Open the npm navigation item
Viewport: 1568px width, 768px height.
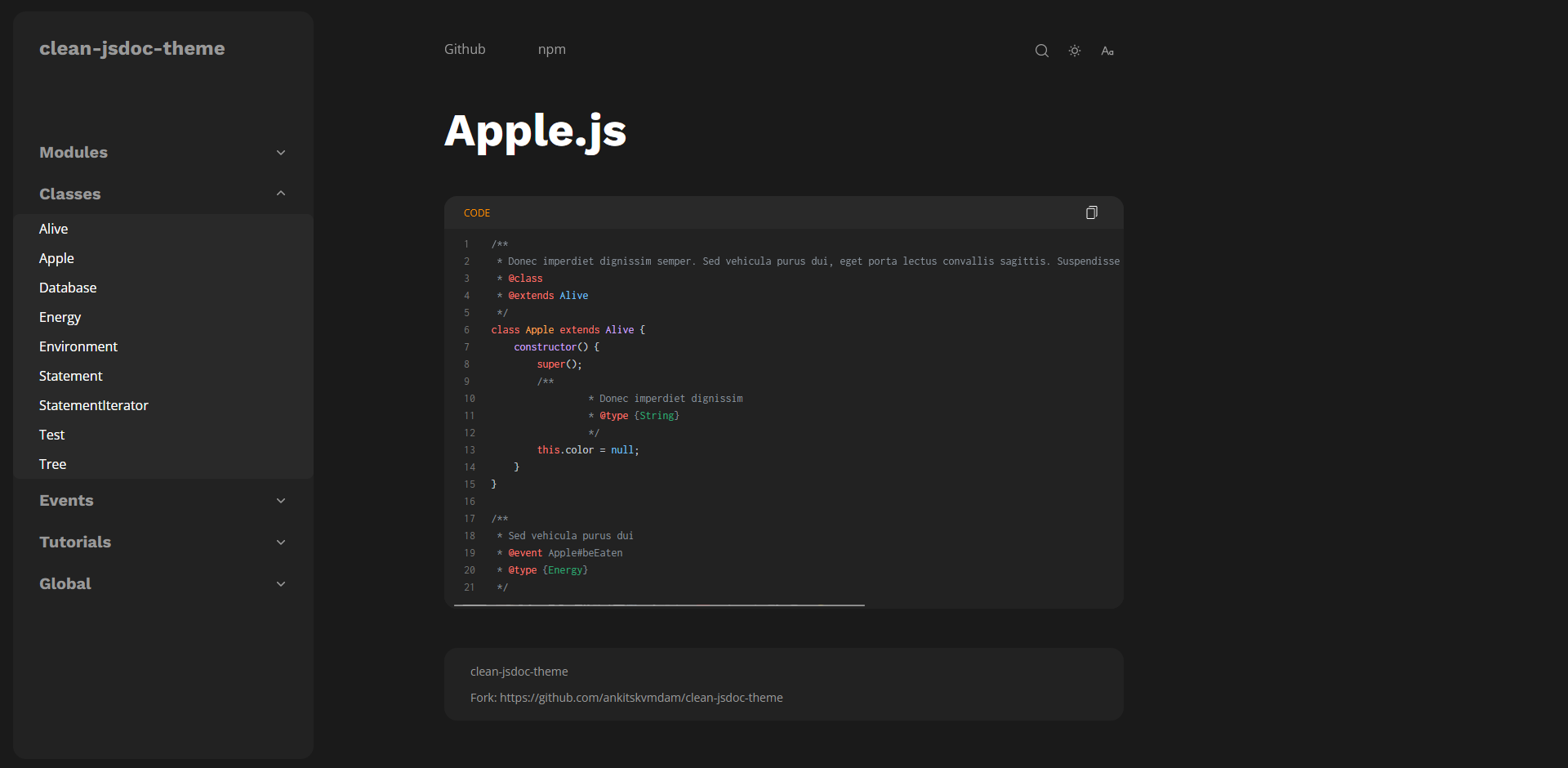coord(552,49)
